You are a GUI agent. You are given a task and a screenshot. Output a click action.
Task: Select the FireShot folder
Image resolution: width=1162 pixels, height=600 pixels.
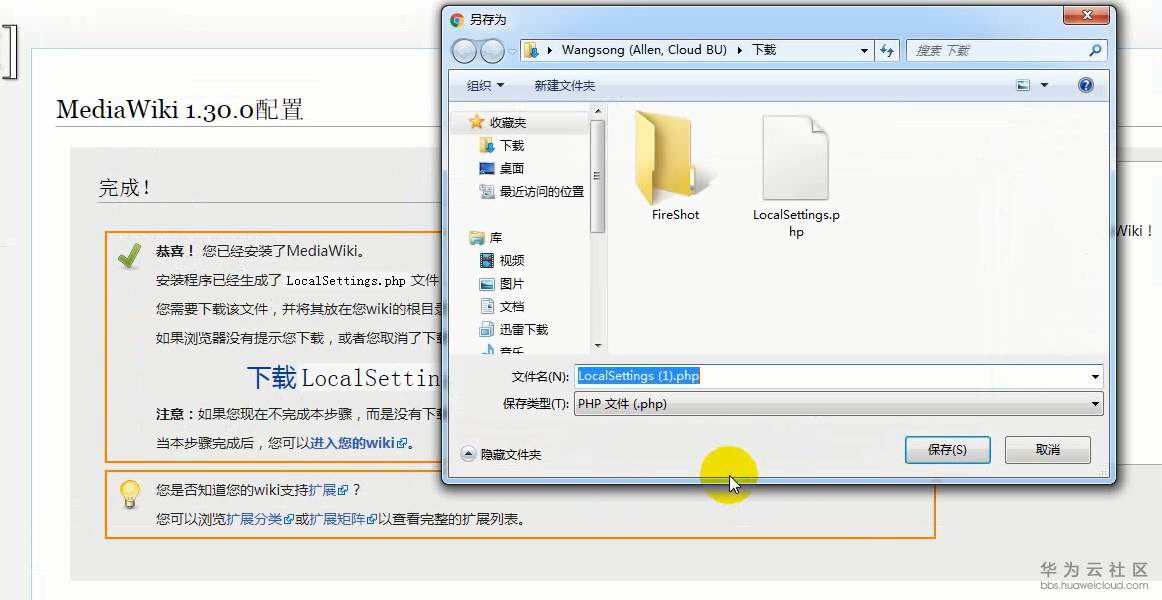point(675,167)
